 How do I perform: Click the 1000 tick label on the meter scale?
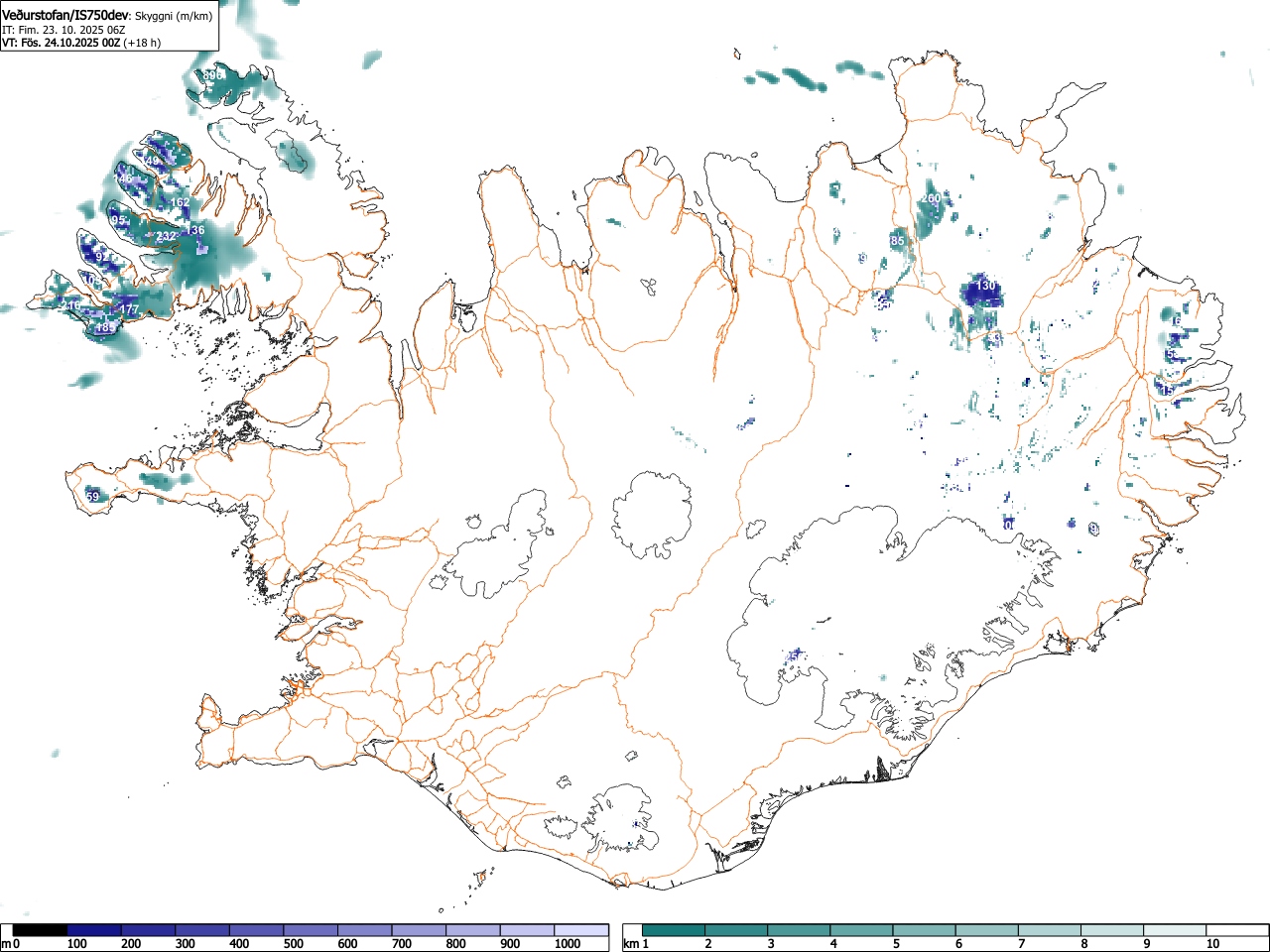pyautogui.click(x=568, y=944)
